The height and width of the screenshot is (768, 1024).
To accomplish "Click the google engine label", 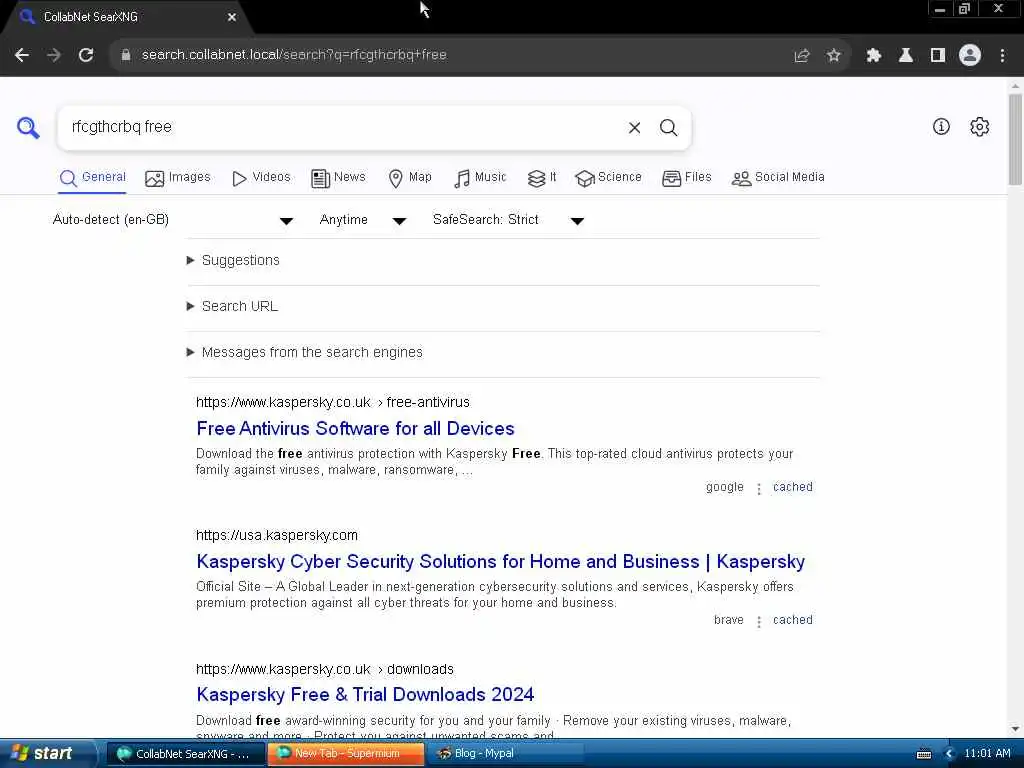I will (x=725, y=487).
